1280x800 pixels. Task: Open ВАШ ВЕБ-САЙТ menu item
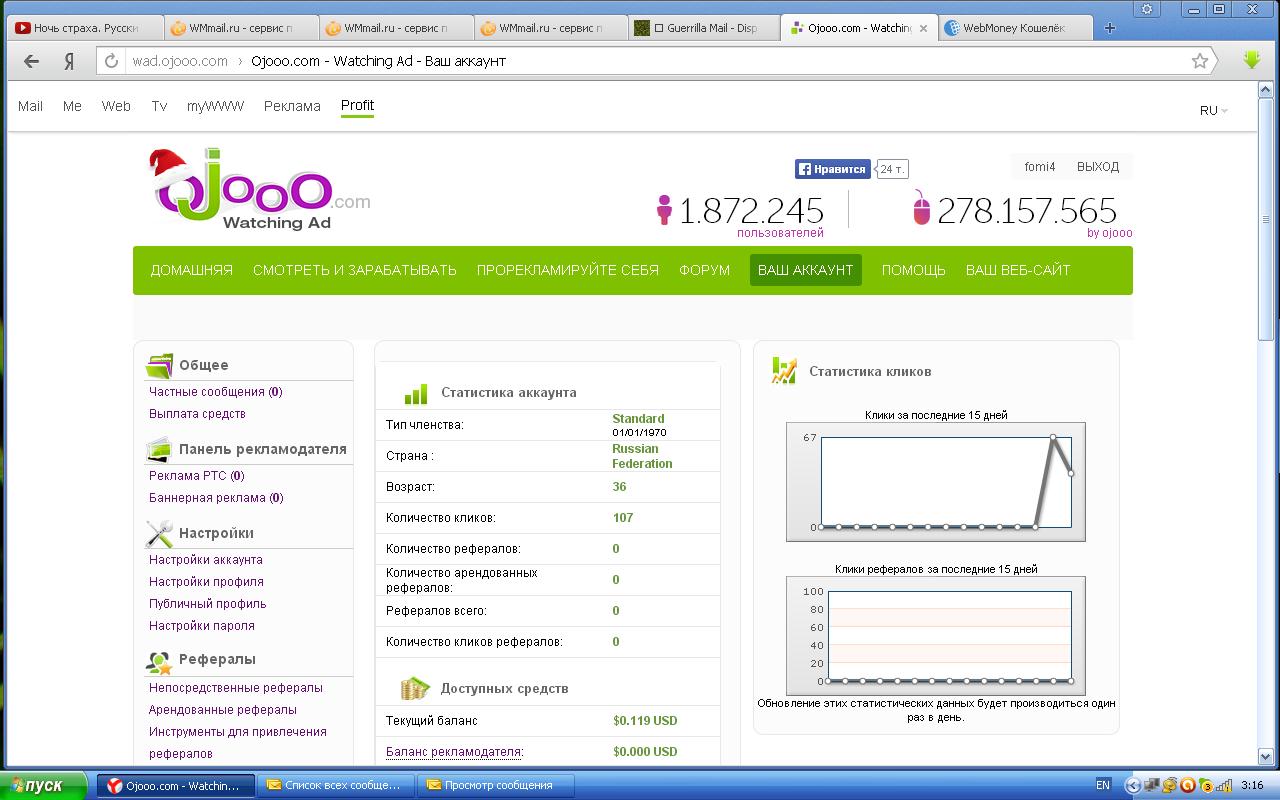click(1018, 270)
